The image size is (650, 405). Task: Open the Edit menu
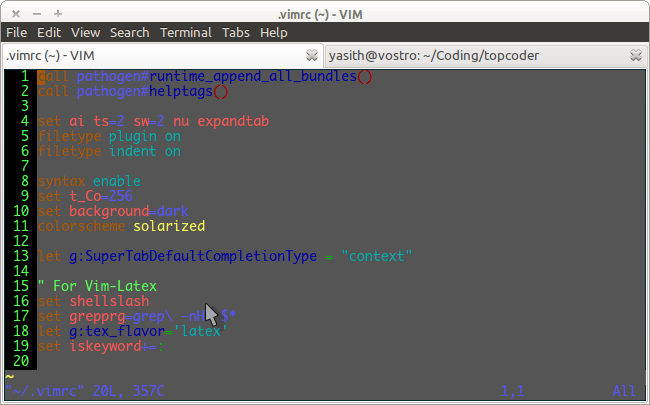(50, 32)
